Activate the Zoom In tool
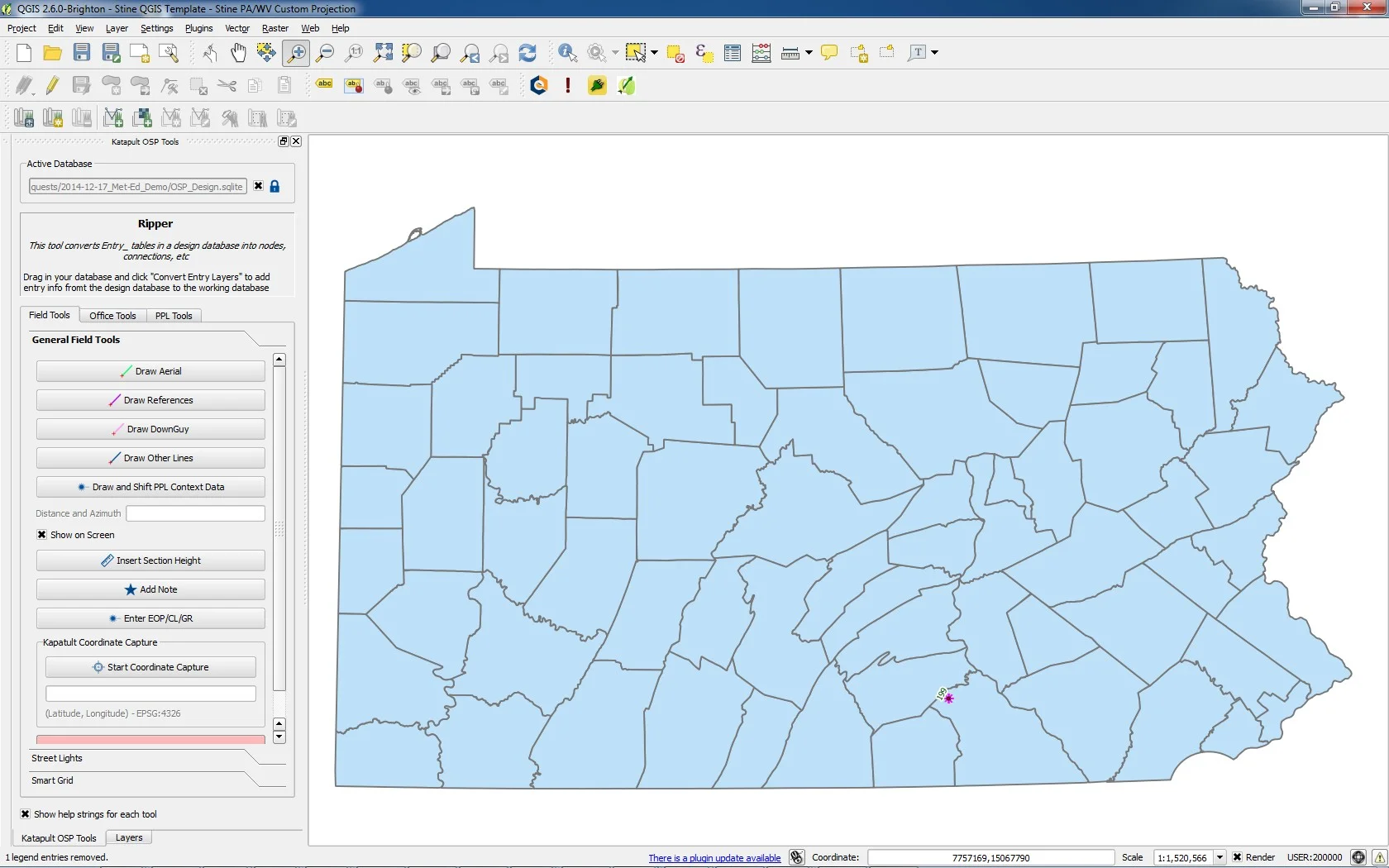The width and height of the screenshot is (1389, 868). click(296, 53)
